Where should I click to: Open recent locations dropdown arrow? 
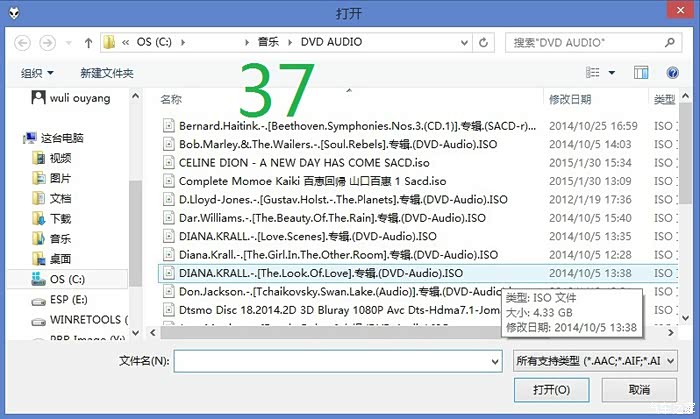point(68,43)
